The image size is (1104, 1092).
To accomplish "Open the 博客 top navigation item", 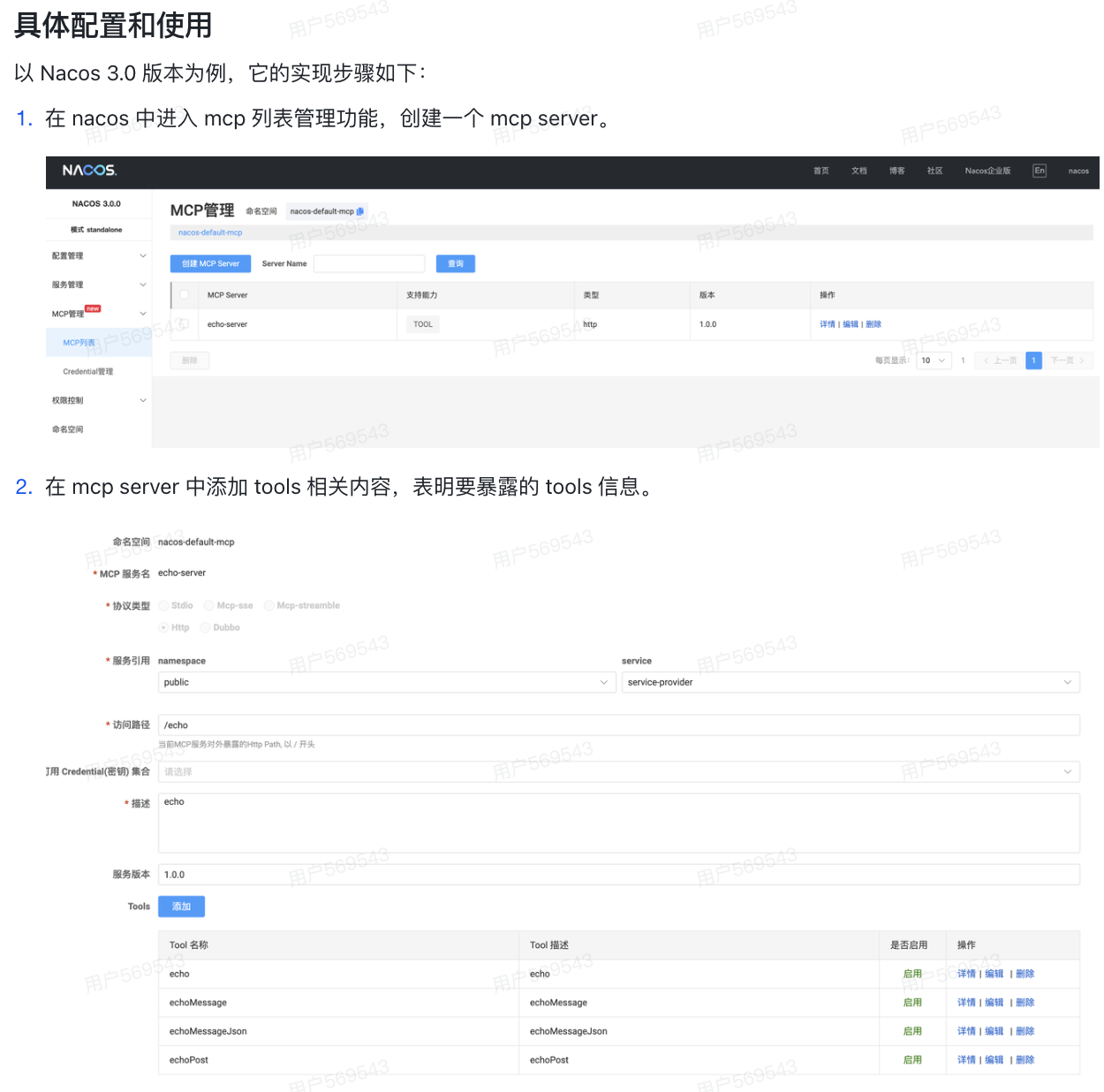I will pos(897,171).
